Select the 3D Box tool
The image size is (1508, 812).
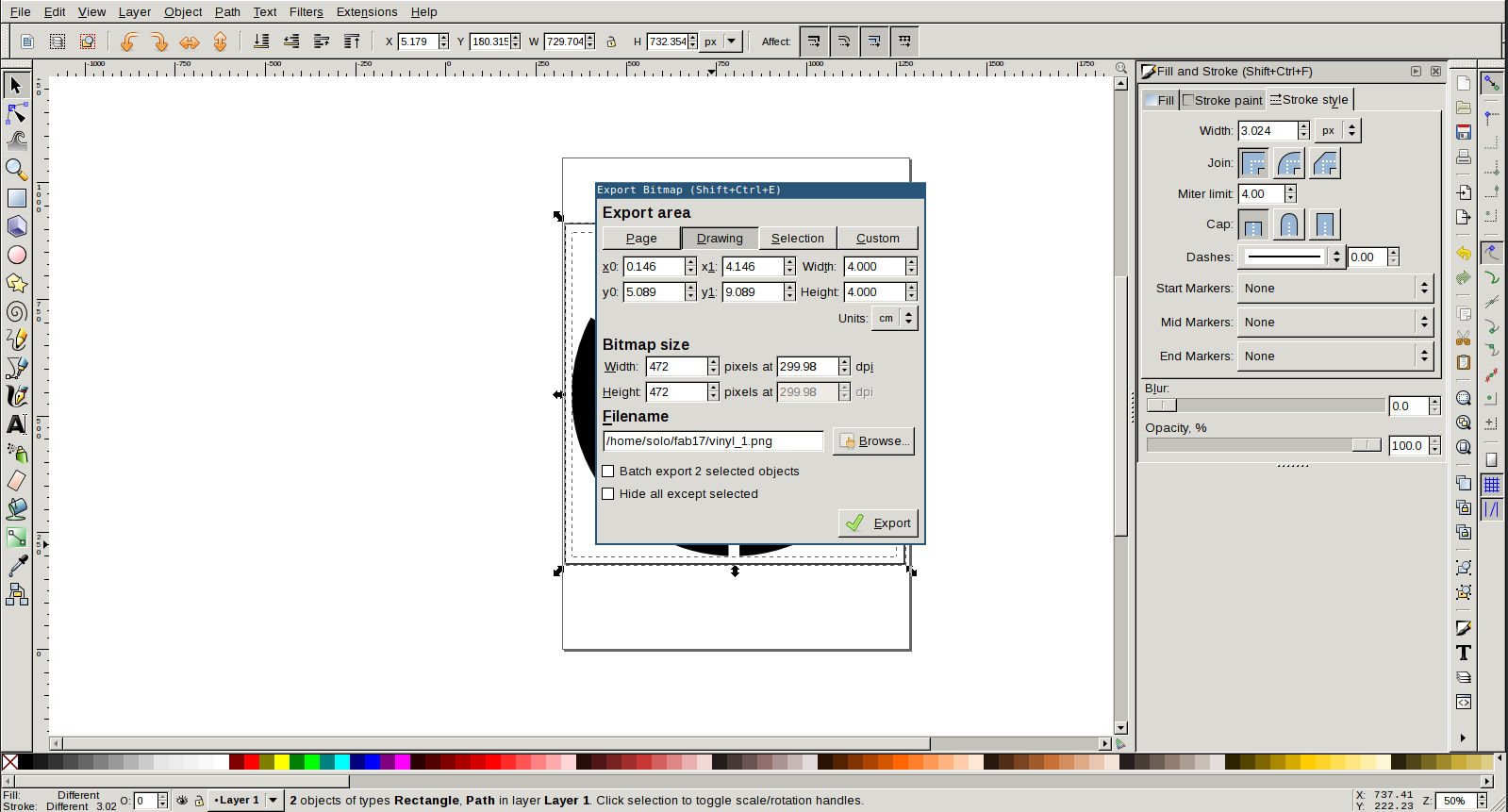pyautogui.click(x=16, y=226)
